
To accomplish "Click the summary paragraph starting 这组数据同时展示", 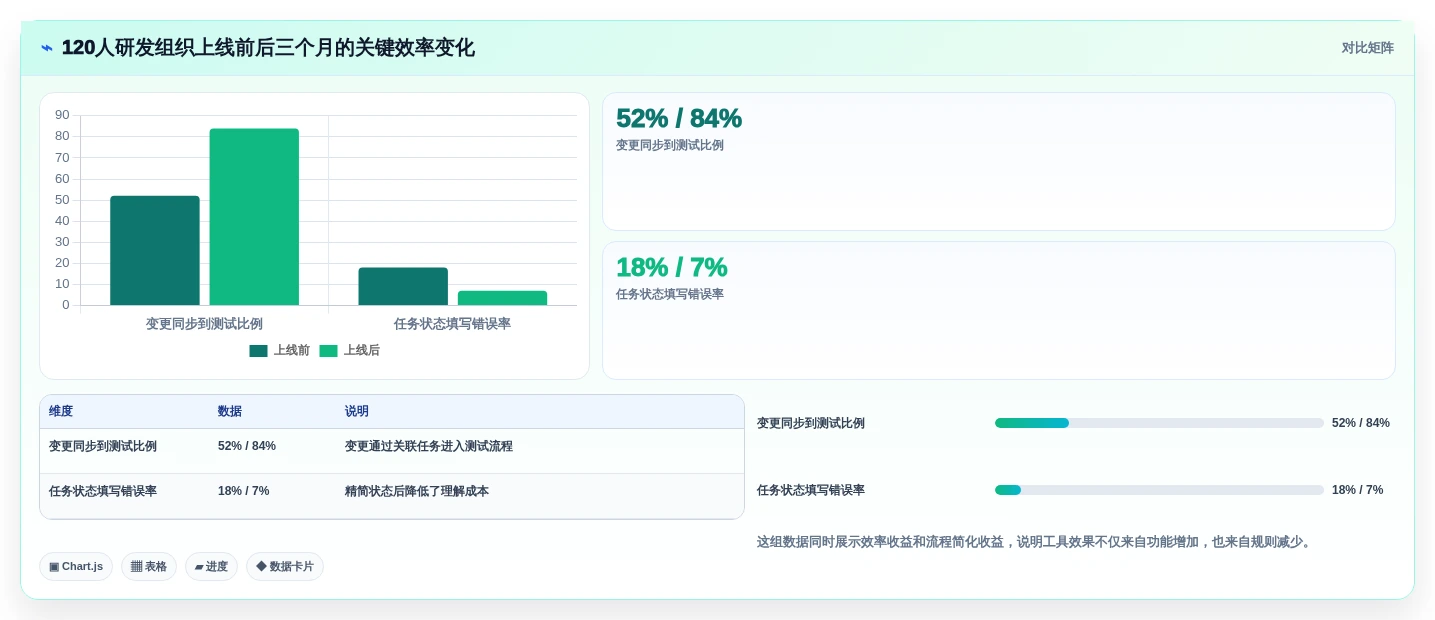I will coord(1036,542).
